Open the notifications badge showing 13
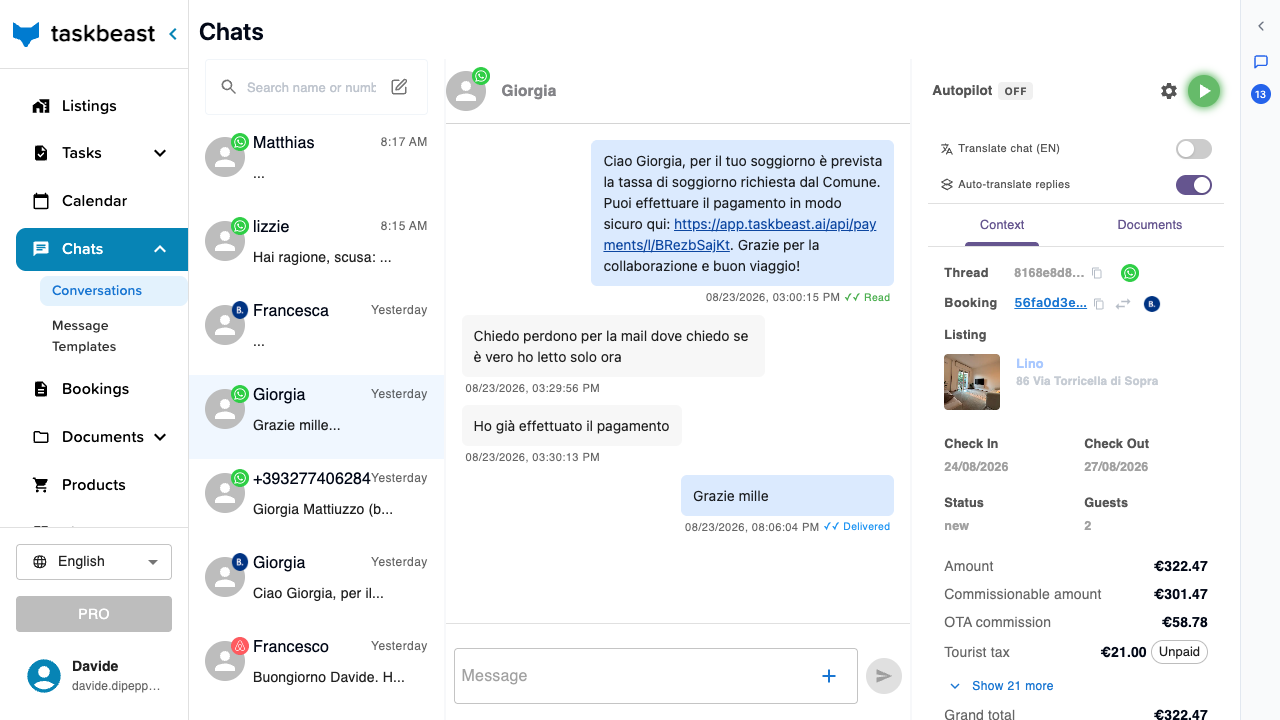 tap(1261, 95)
